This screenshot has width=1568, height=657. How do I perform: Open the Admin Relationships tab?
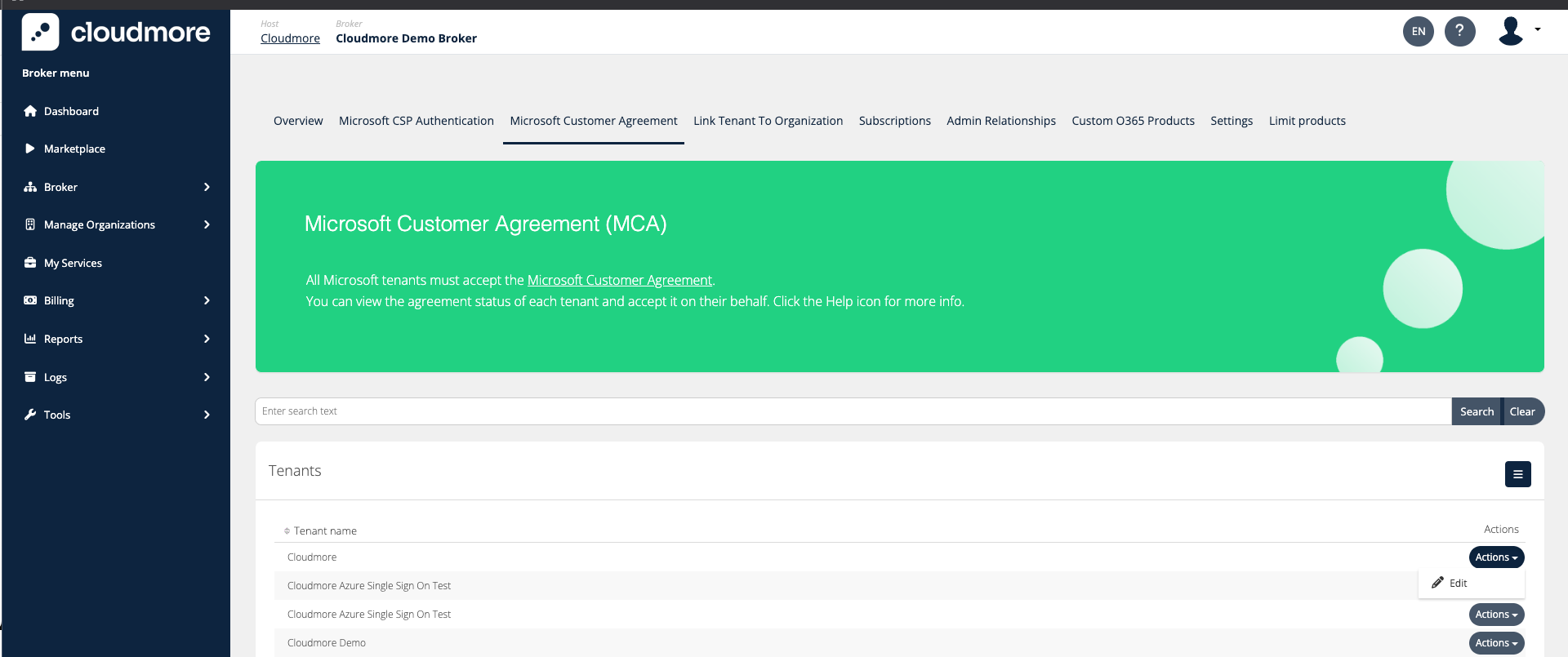(x=1000, y=121)
